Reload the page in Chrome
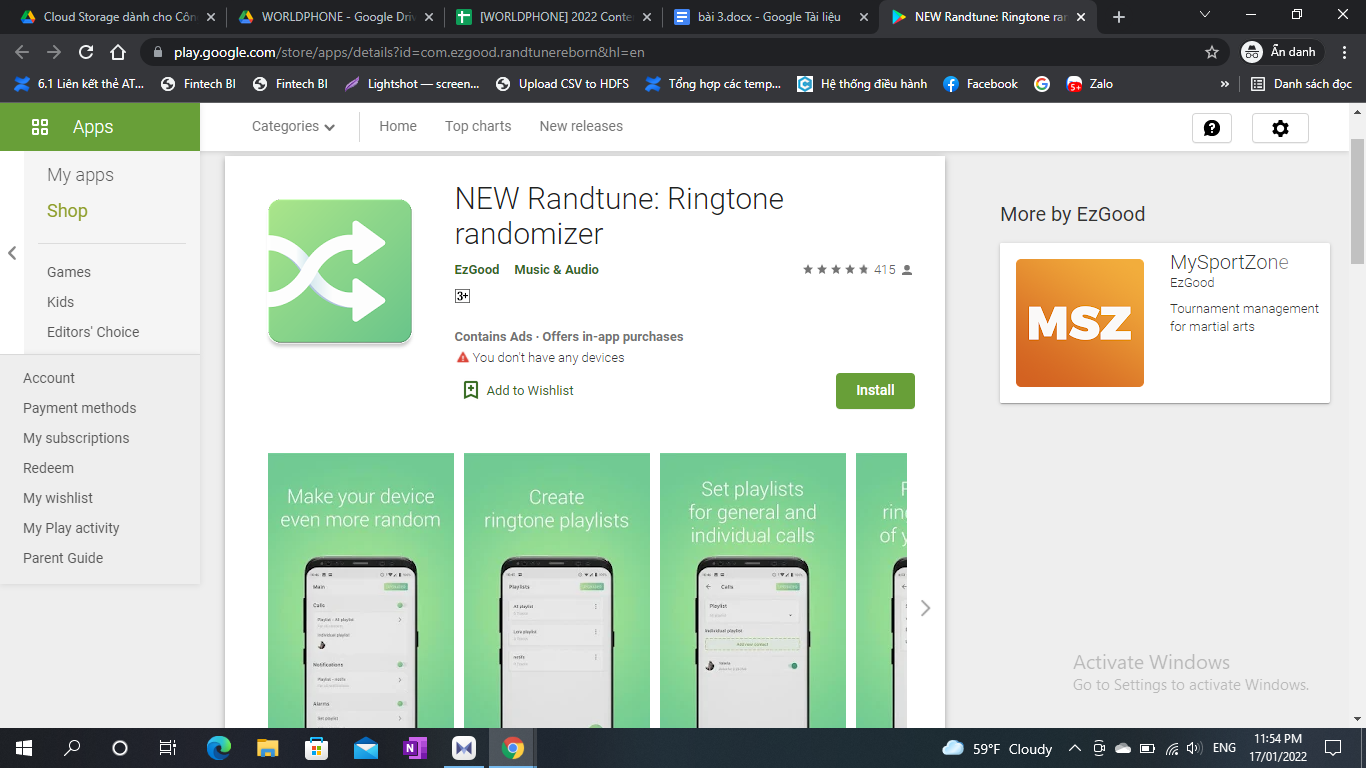1366x768 pixels. [x=86, y=52]
